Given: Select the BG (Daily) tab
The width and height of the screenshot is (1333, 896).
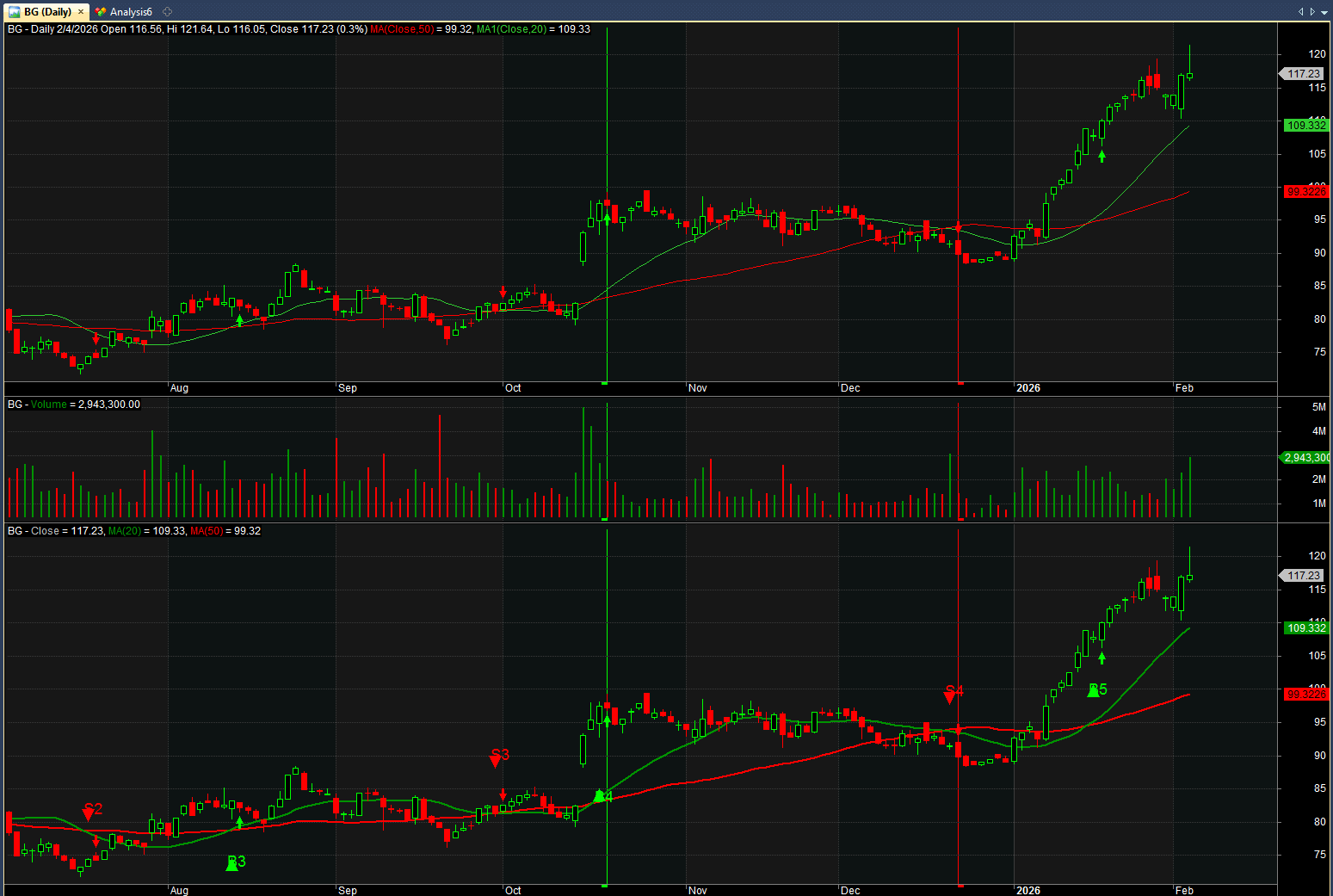Looking at the screenshot, I should [x=47, y=12].
